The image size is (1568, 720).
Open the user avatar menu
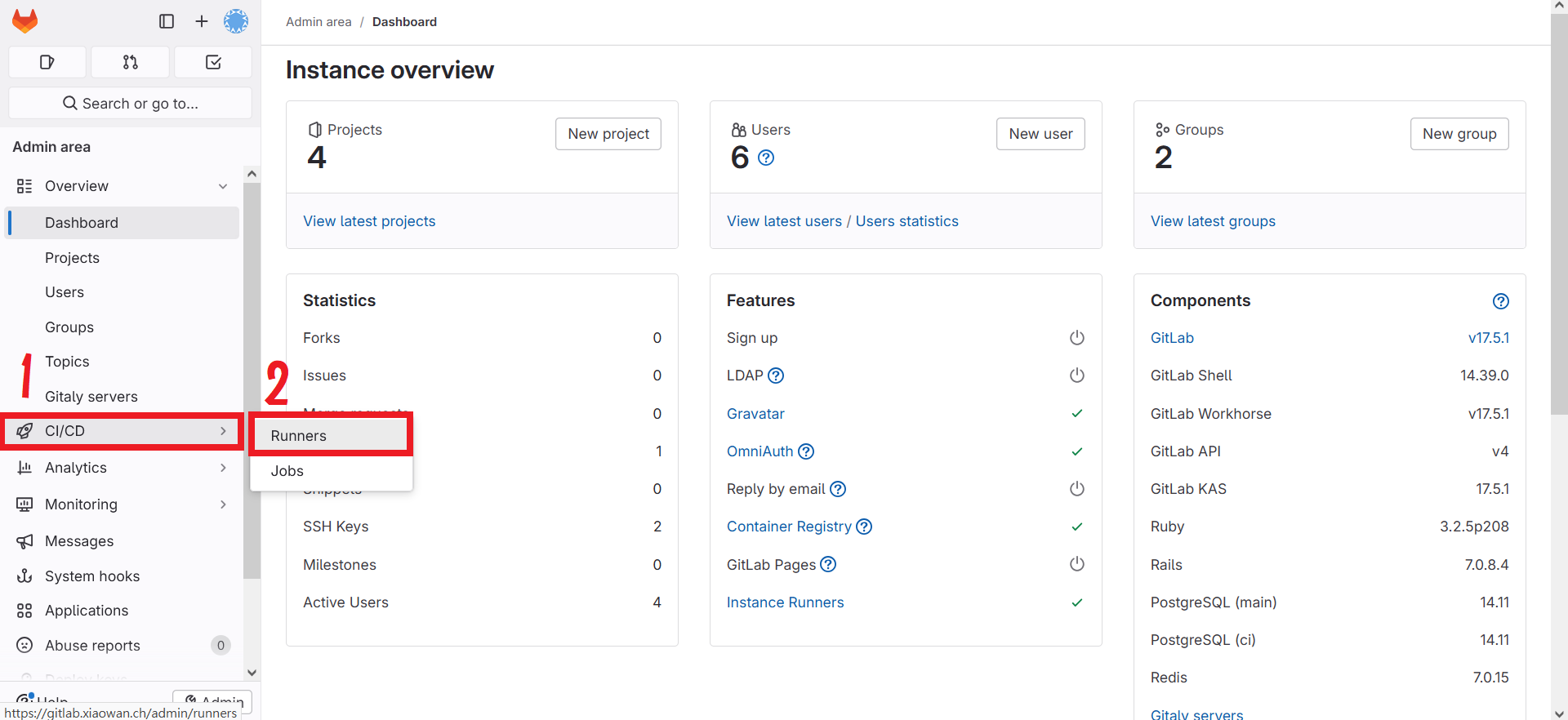(x=236, y=21)
